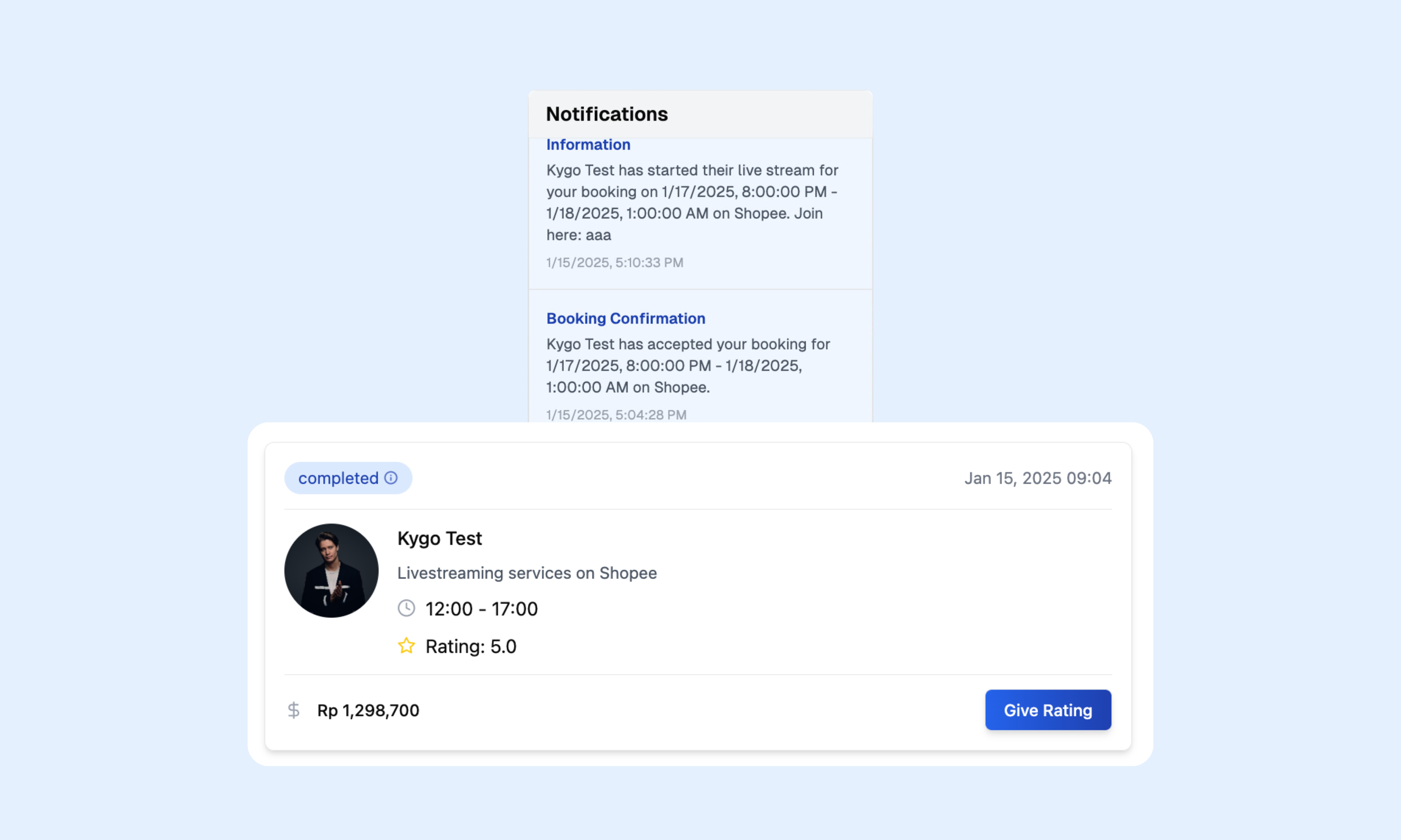Click the clock icon next to 12:00 - 17:00
1401x840 pixels.
tap(406, 609)
